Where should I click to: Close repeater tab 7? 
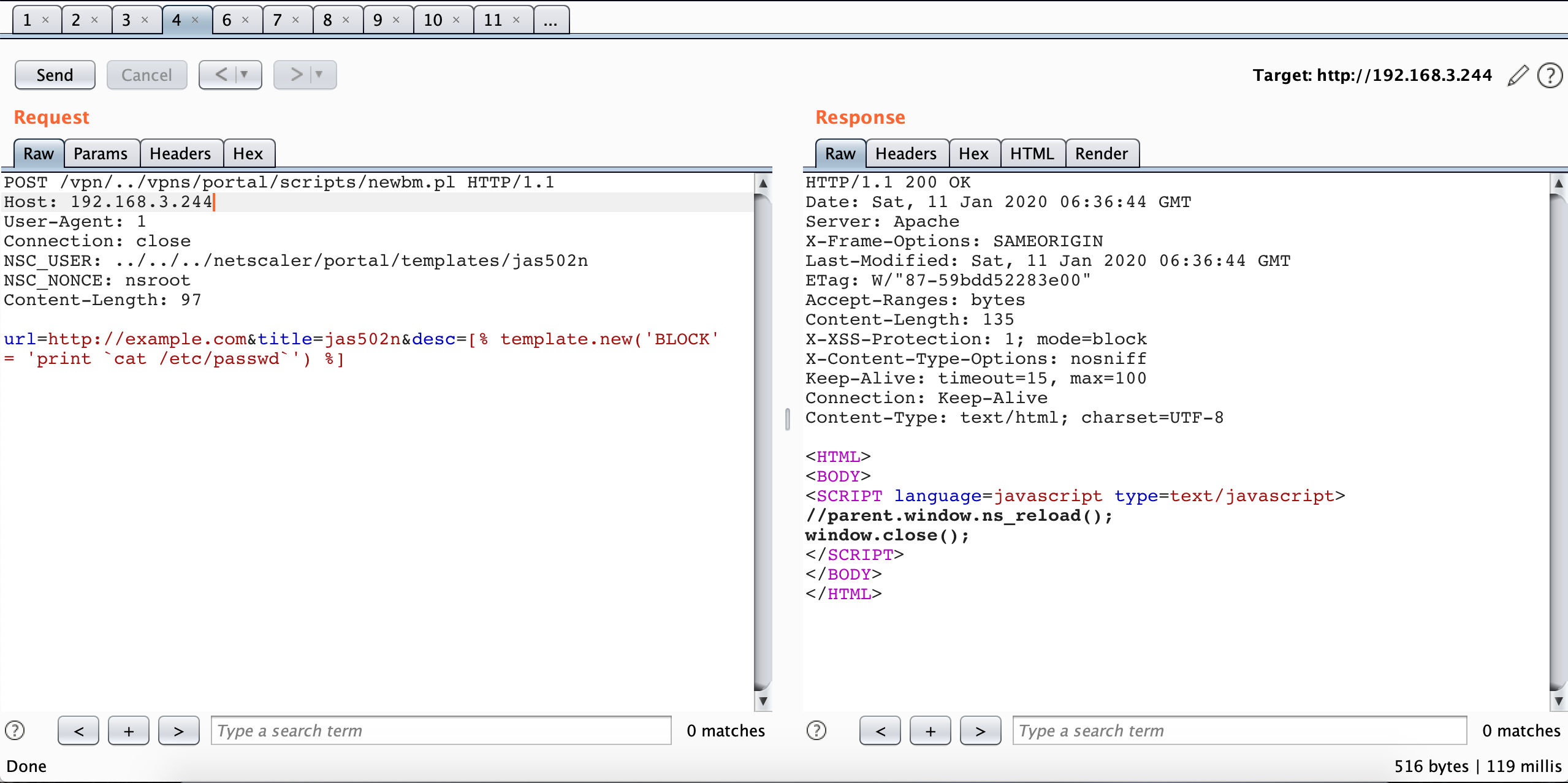[x=295, y=20]
